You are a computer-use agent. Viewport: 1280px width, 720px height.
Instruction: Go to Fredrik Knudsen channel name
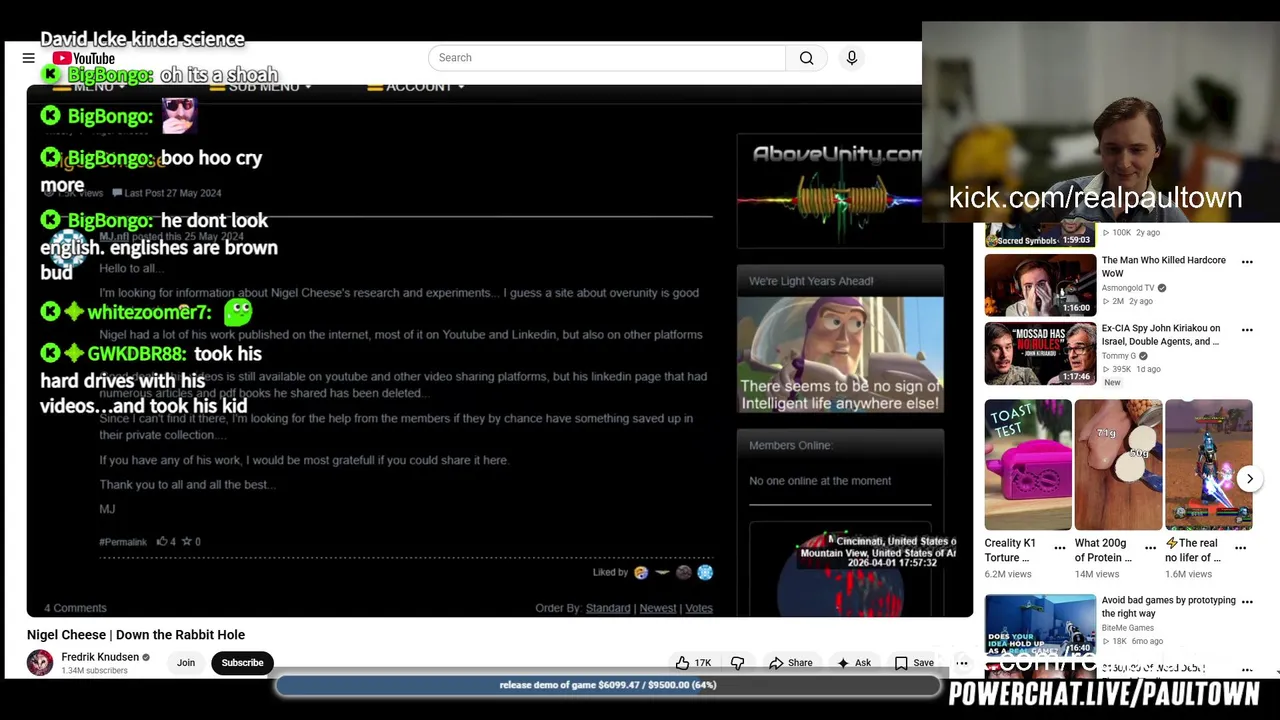tap(100, 657)
